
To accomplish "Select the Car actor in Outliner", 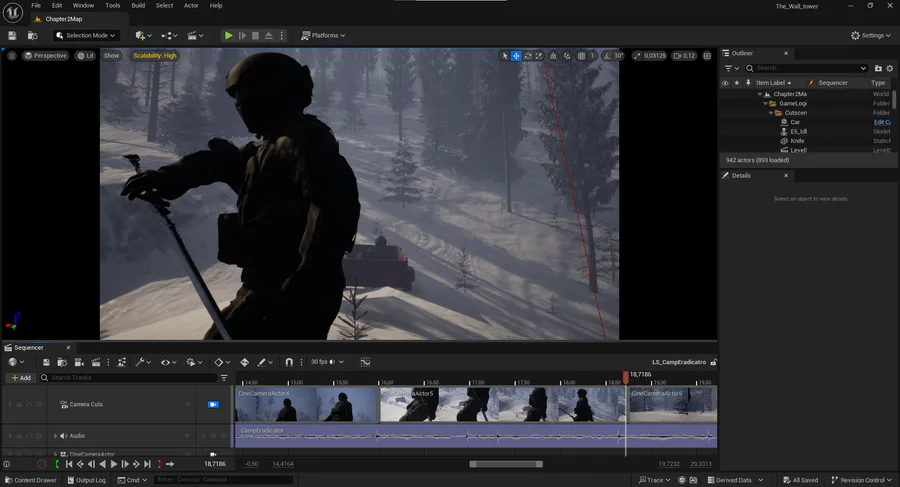I will [x=795, y=122].
